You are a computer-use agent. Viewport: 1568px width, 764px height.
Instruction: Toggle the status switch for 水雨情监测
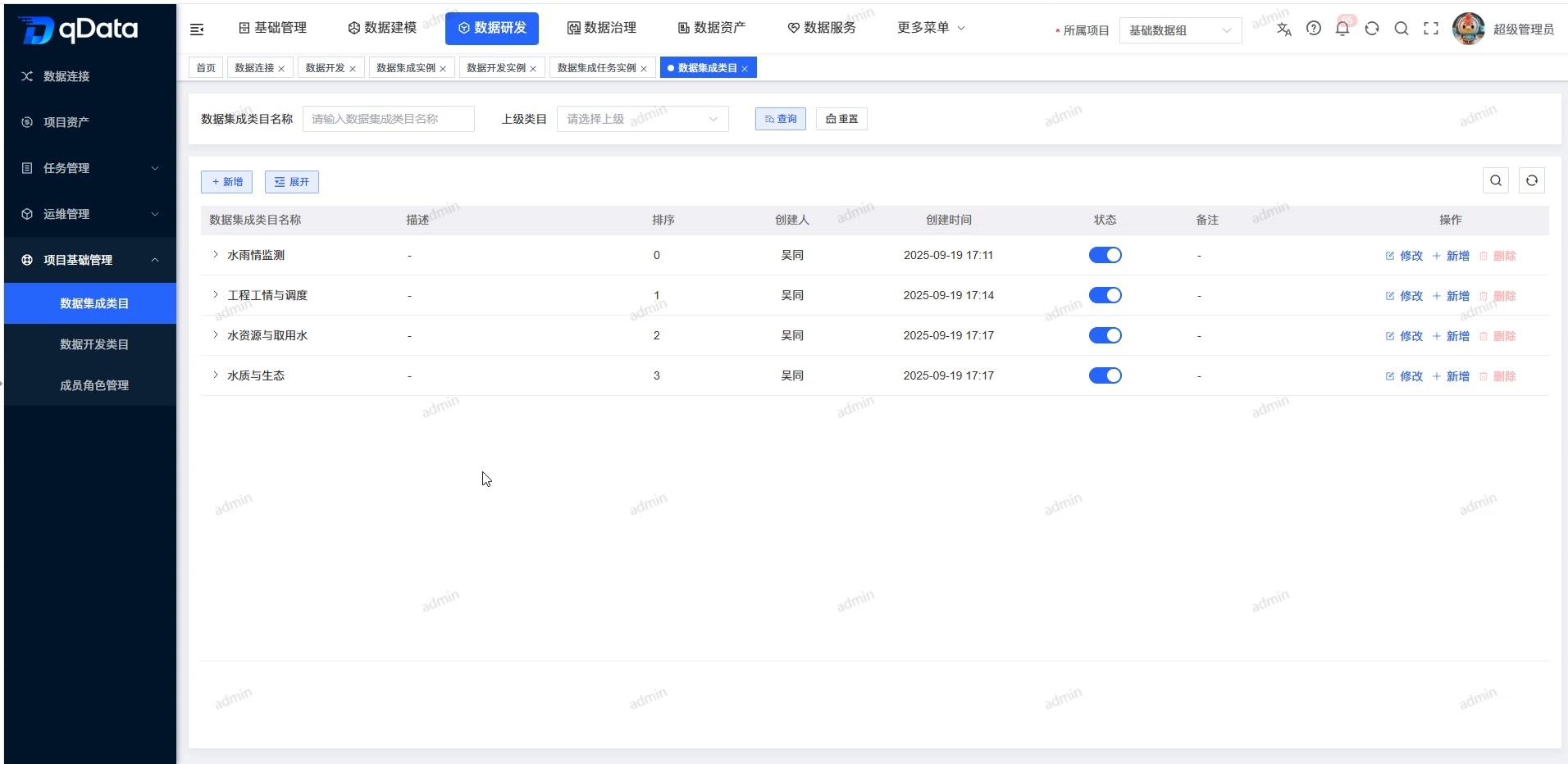point(1105,255)
